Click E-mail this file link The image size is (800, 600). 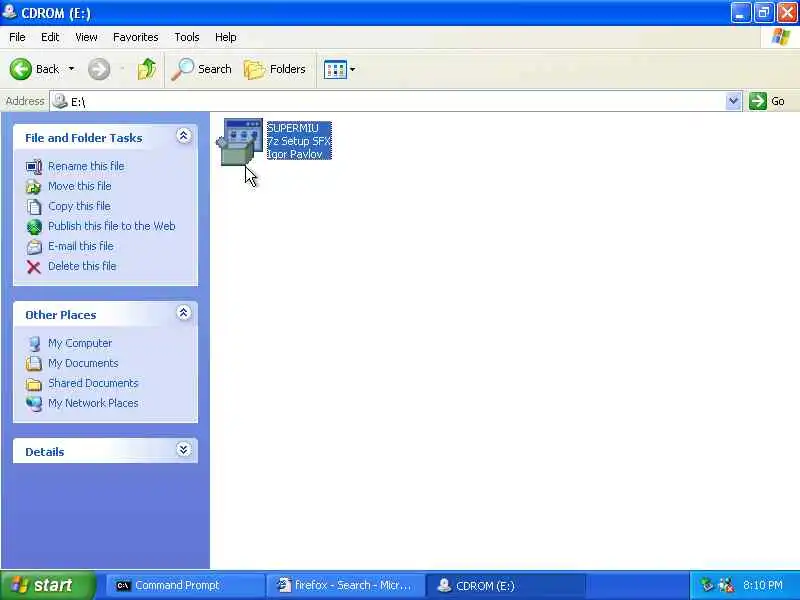(x=81, y=246)
